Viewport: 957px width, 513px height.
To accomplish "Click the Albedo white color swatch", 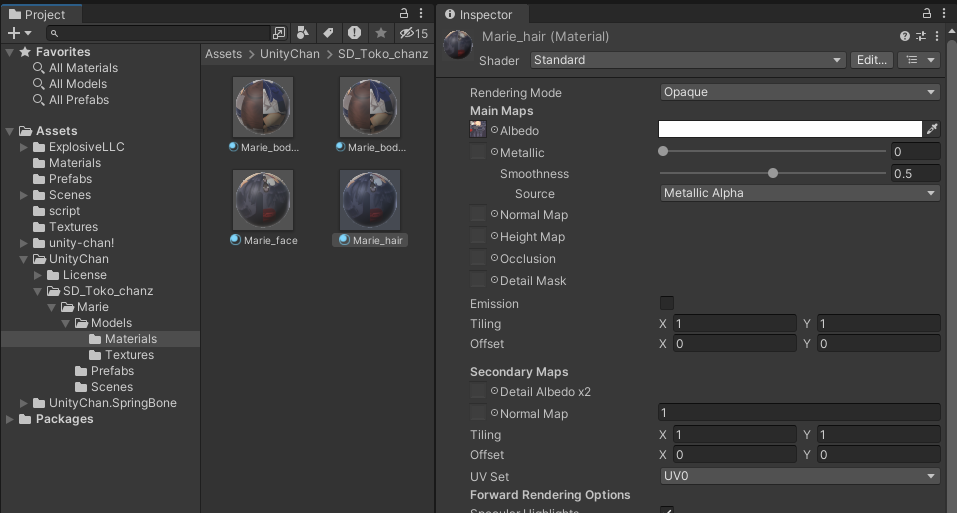I will [x=790, y=129].
